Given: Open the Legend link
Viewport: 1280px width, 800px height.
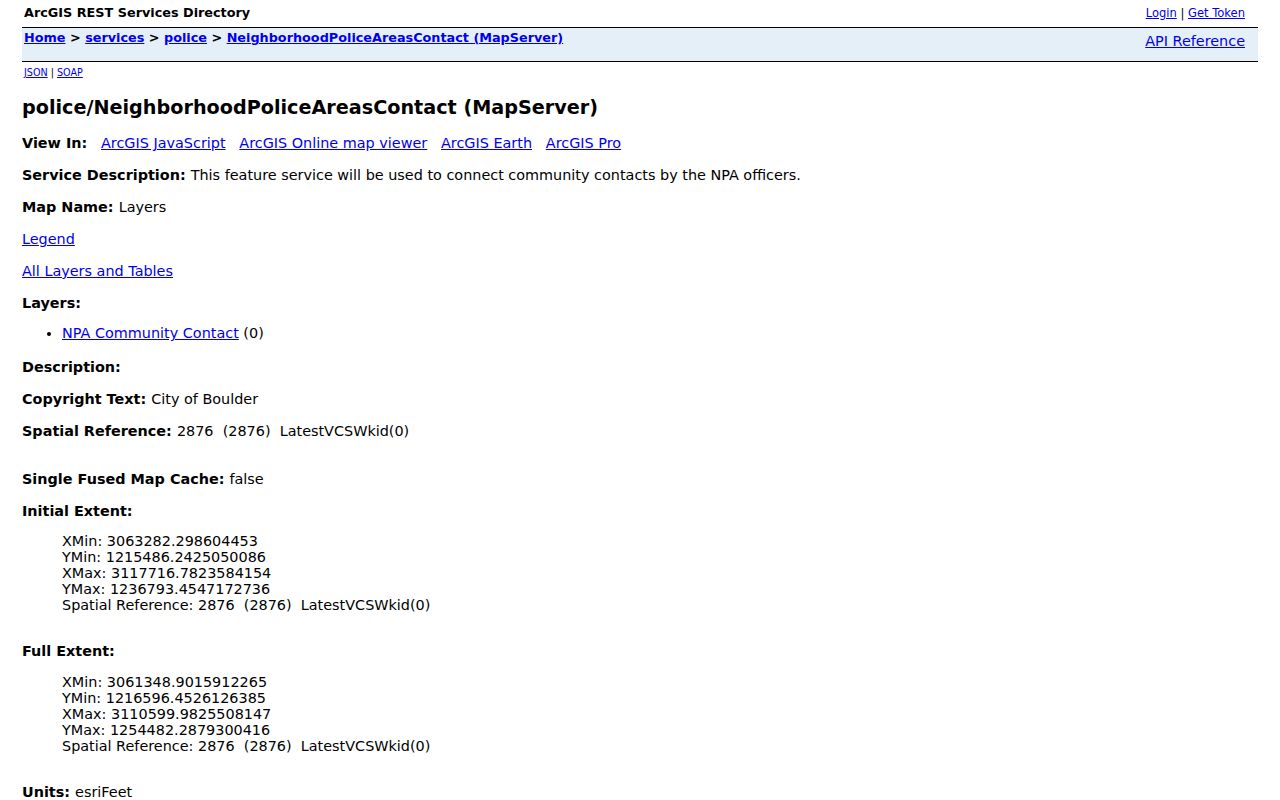Looking at the screenshot, I should (x=48, y=239).
